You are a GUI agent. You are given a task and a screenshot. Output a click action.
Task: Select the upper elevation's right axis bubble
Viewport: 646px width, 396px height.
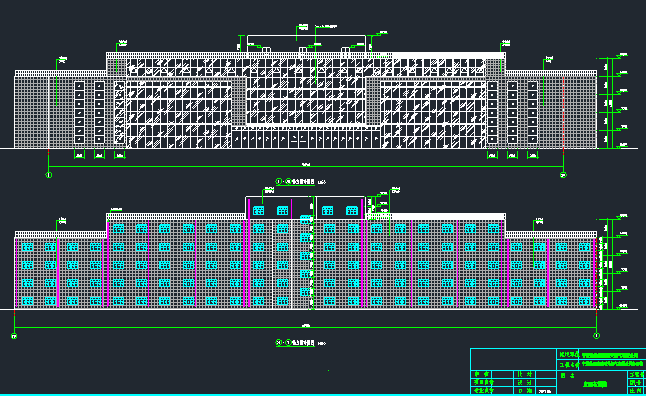coord(563,175)
